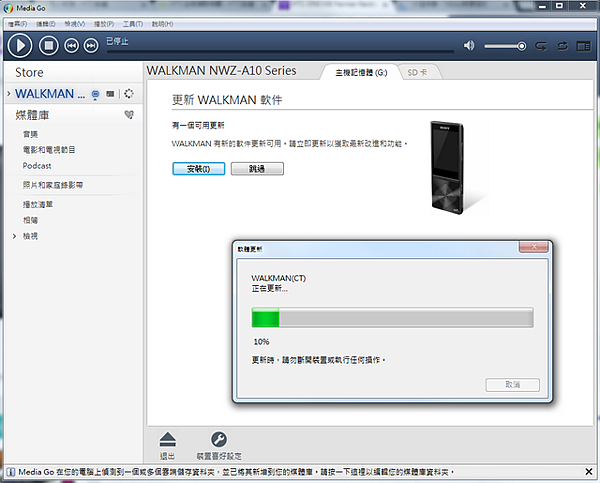Open the 檢視(V) menu
The width and height of the screenshot is (600, 483).
(x=75, y=24)
